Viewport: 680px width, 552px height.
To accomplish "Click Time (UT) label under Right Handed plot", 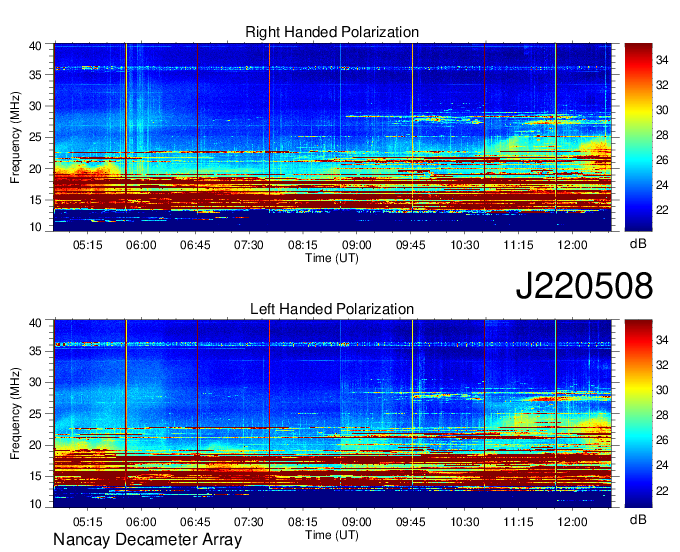I will click(x=332, y=258).
